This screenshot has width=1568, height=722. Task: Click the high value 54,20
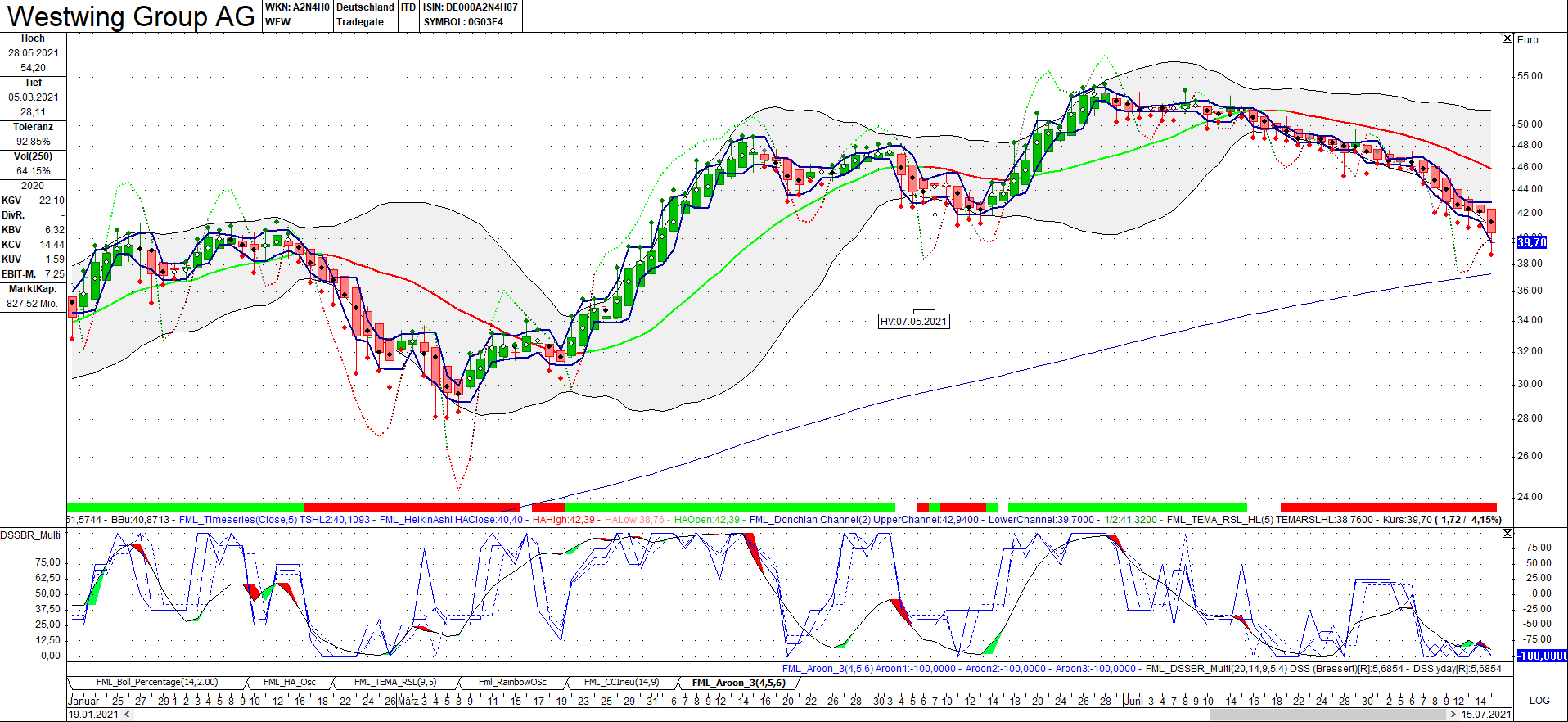coord(34,68)
